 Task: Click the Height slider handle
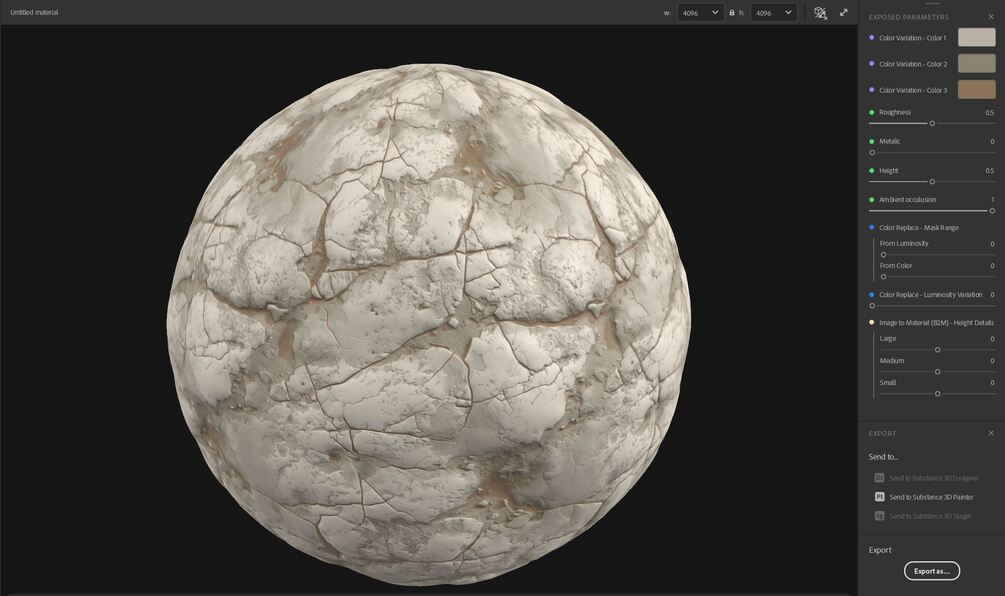932,181
